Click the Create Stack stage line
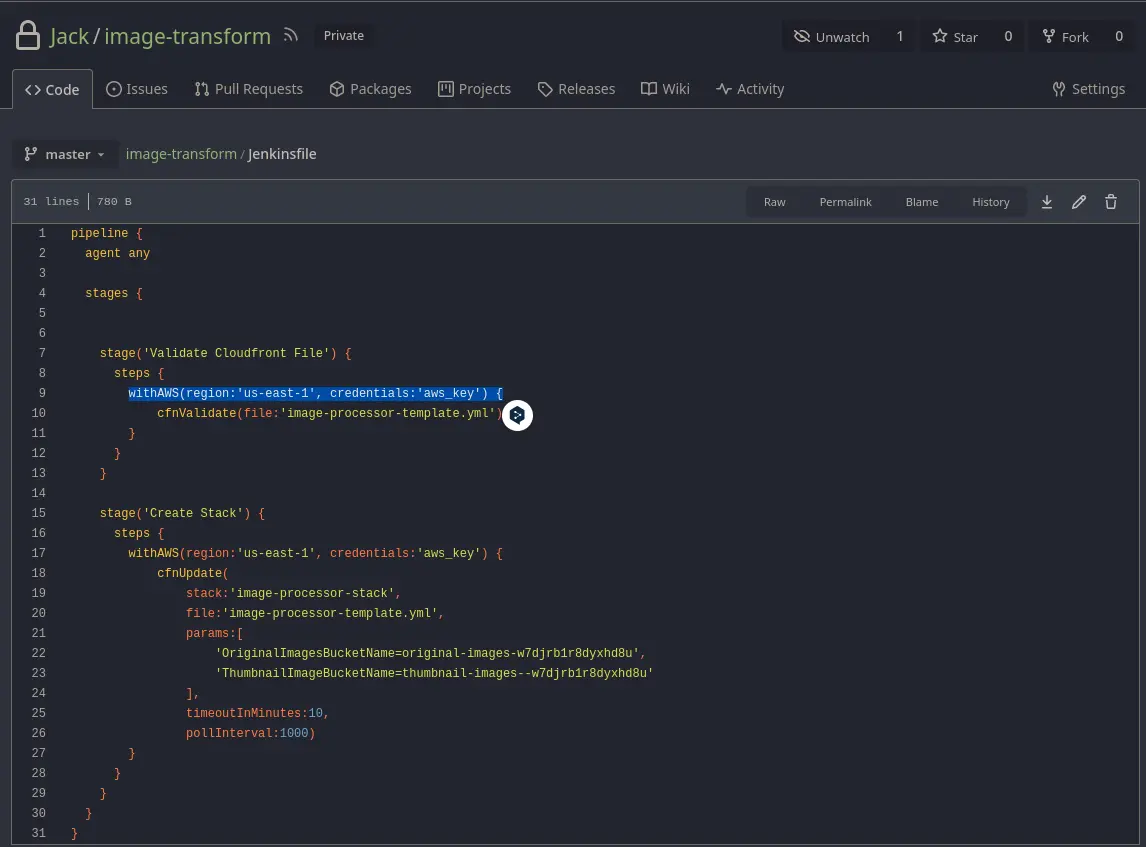The width and height of the screenshot is (1146, 847). [182, 513]
